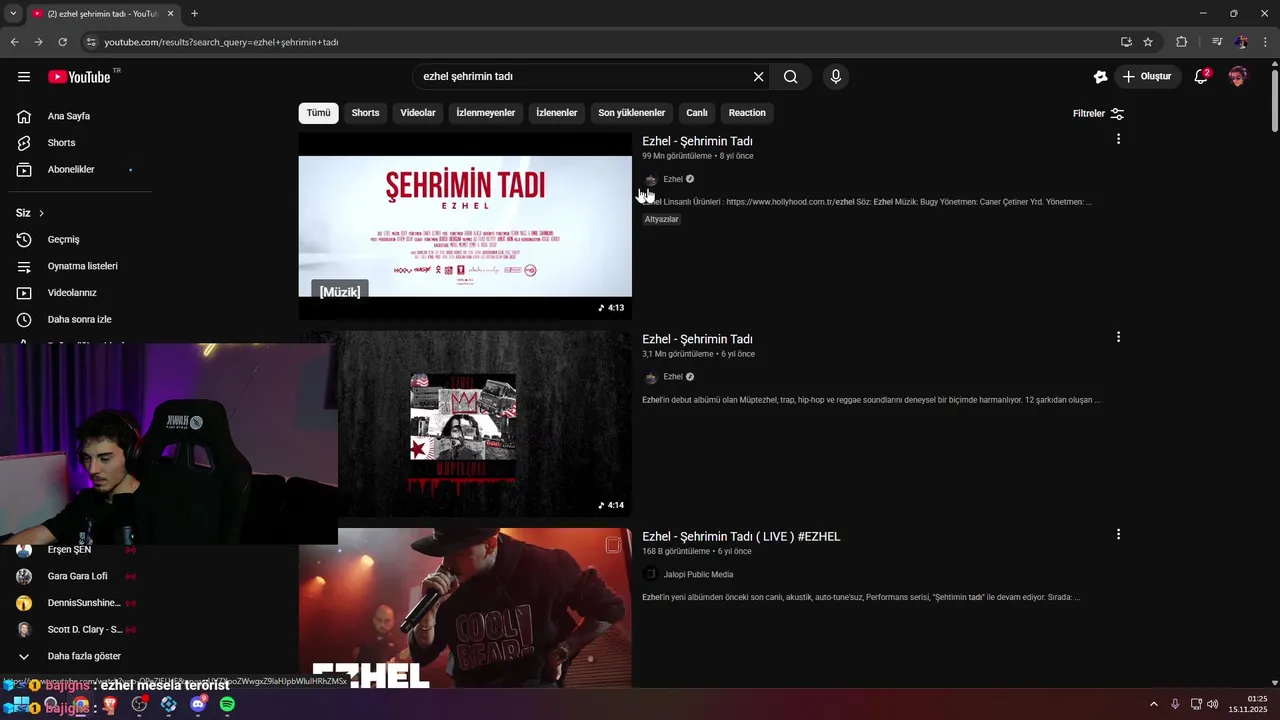1280x720 pixels.
Task: Run search with the magnifier button
Action: [791, 77]
